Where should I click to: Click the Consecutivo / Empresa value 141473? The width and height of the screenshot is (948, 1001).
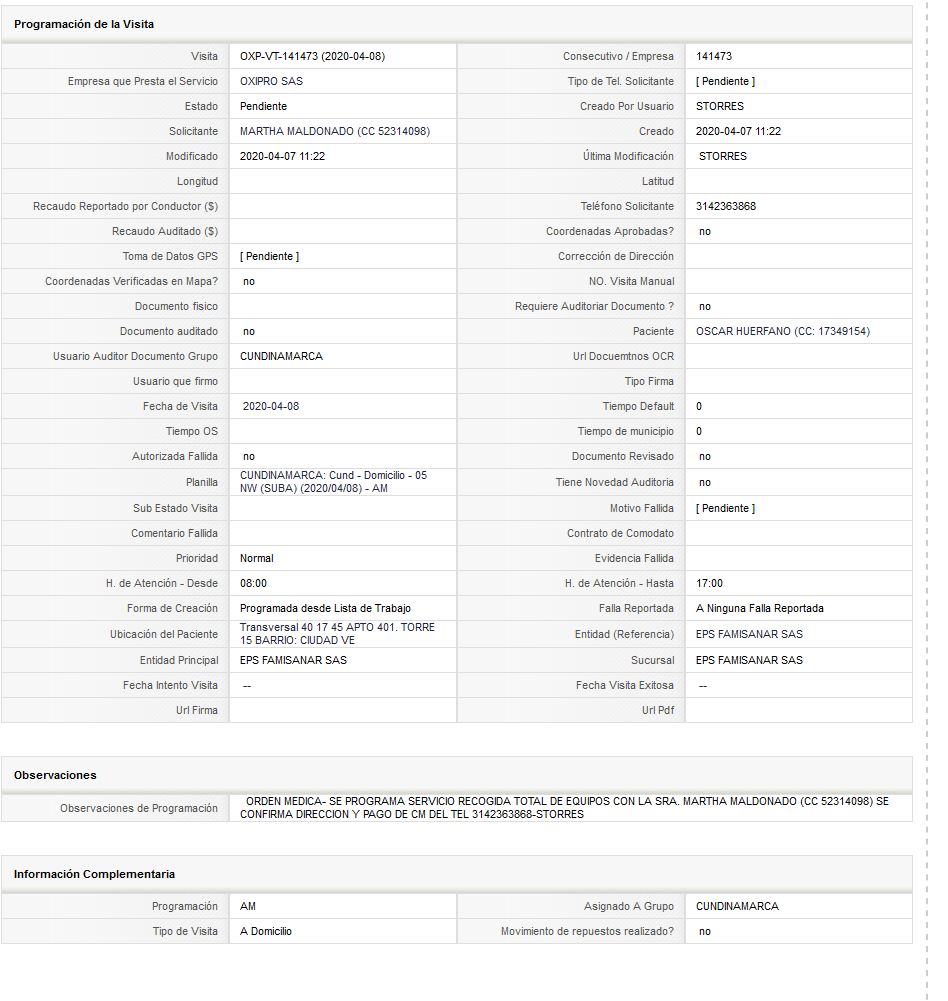coord(714,56)
